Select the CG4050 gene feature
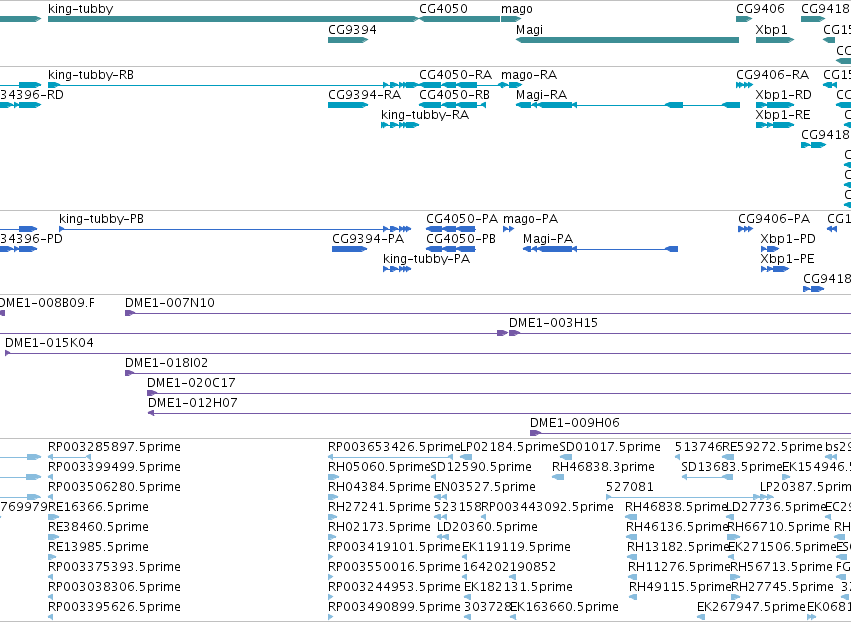The height and width of the screenshot is (622, 851). click(x=460, y=19)
